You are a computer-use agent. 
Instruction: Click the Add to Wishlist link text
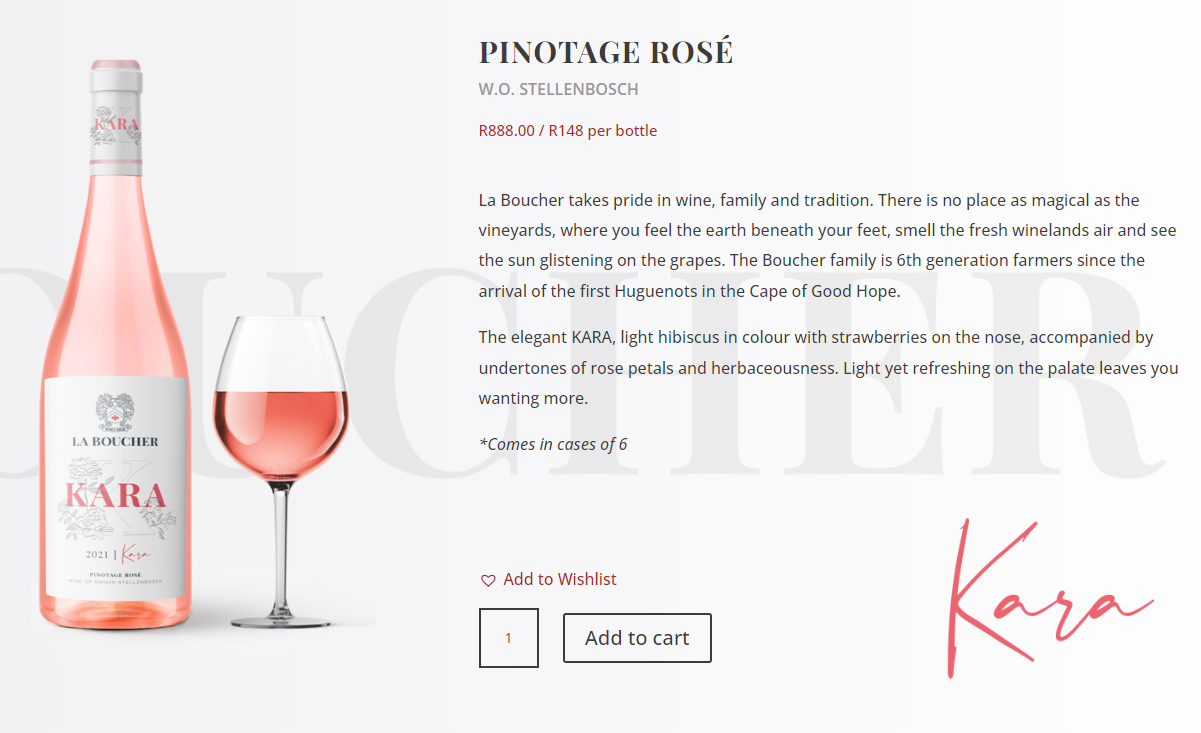click(560, 579)
